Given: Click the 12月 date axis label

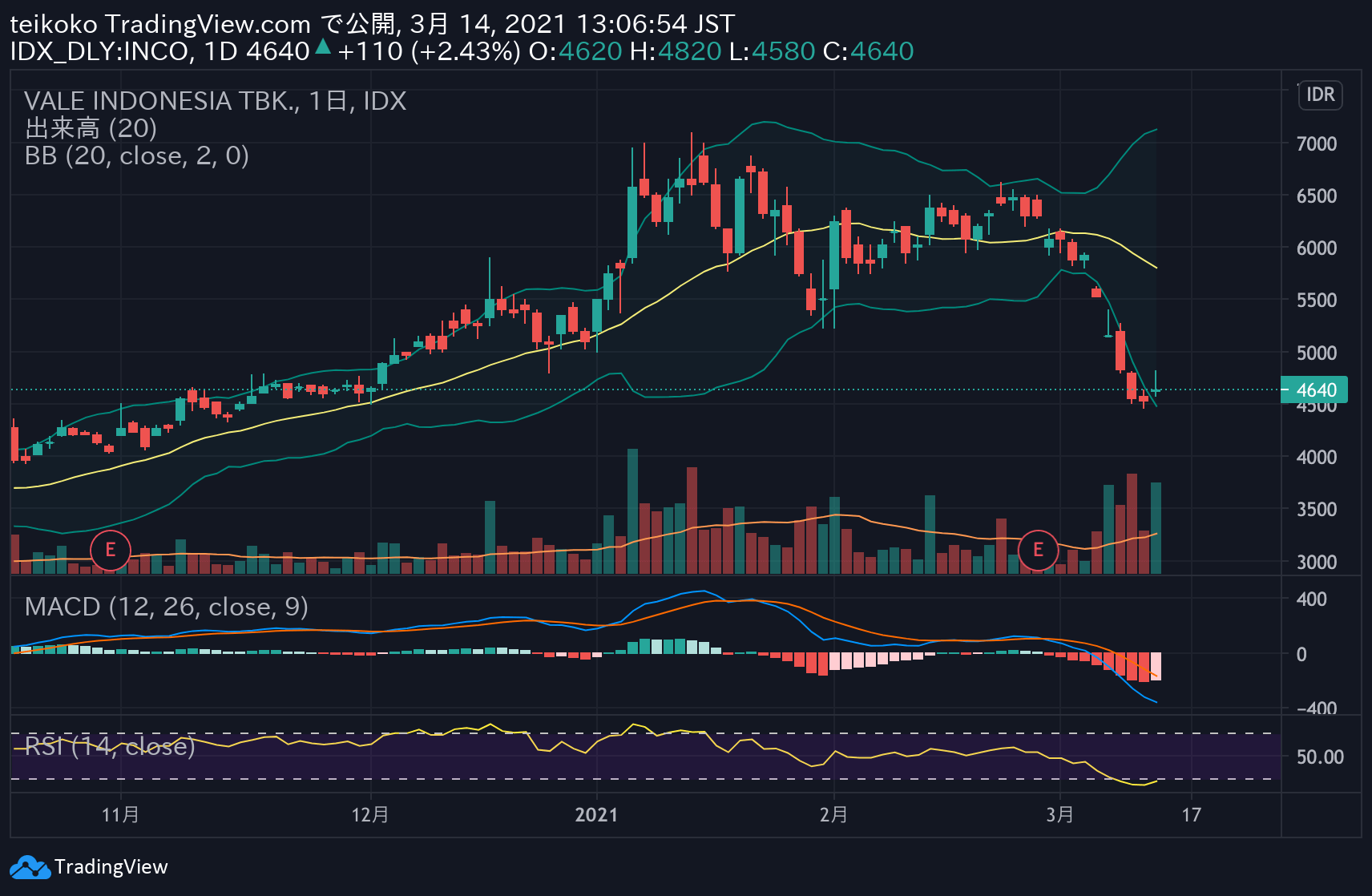Looking at the screenshot, I should [370, 815].
